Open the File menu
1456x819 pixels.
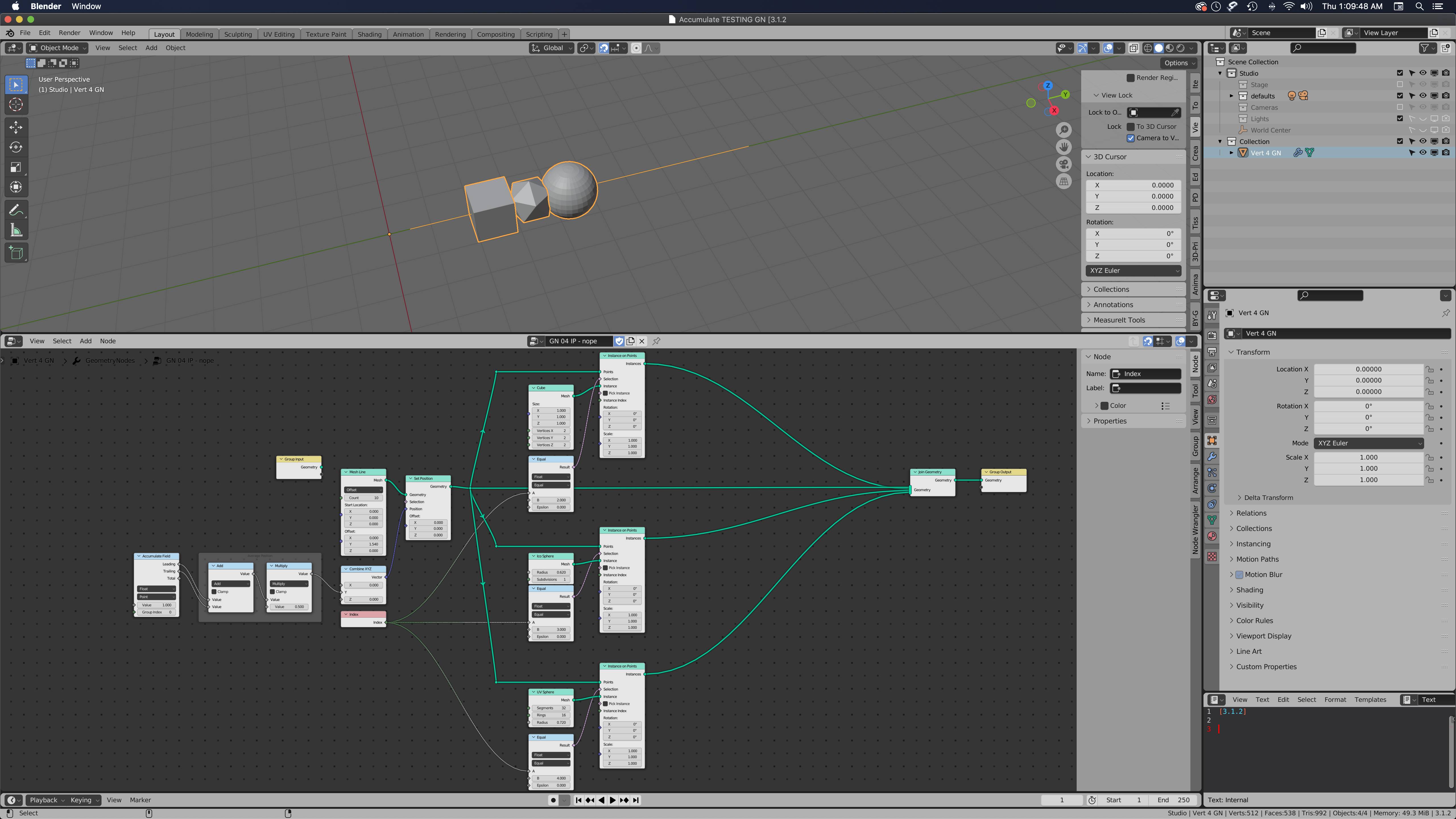point(25,33)
